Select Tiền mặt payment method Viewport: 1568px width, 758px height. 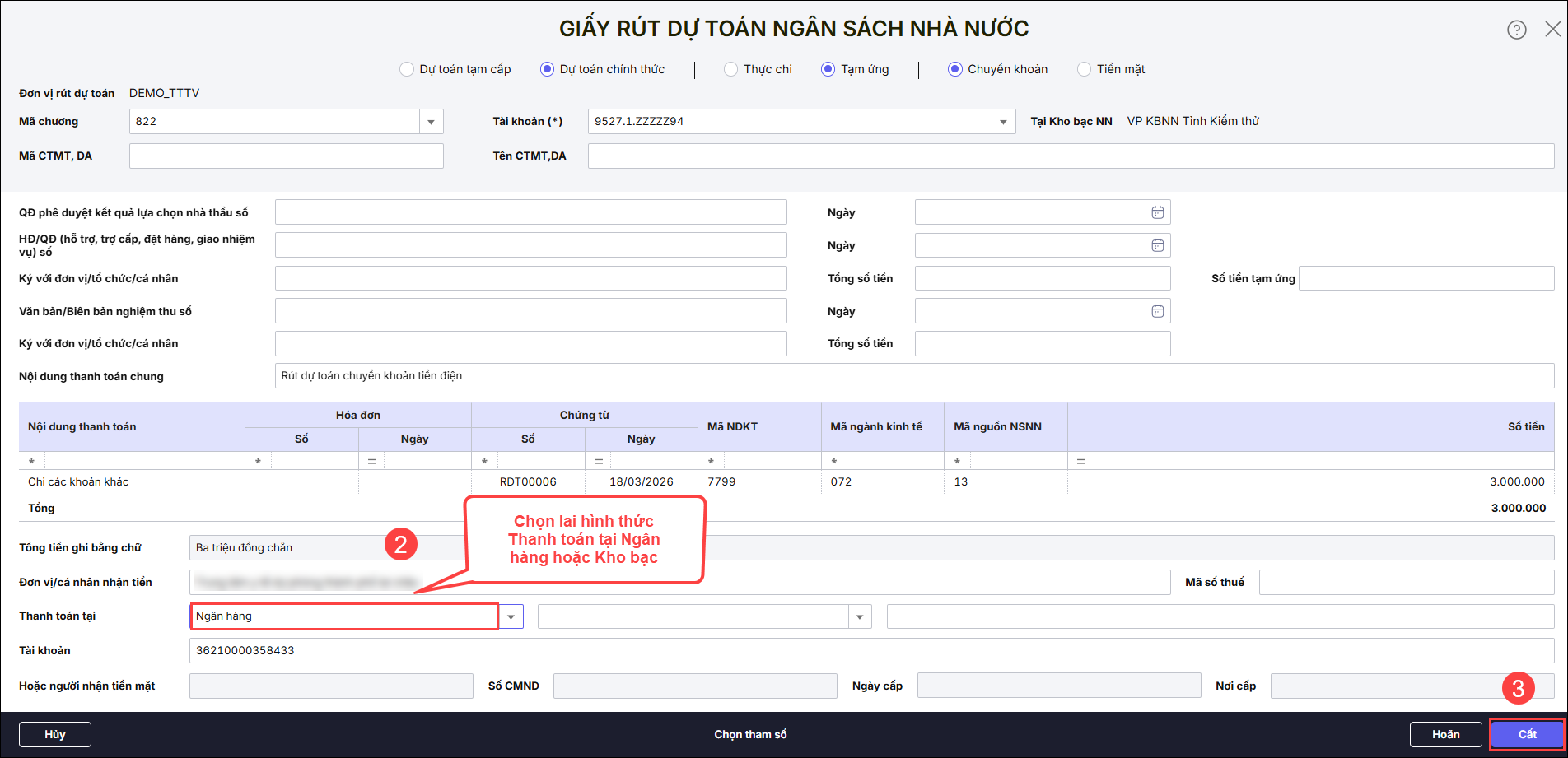(x=1085, y=69)
